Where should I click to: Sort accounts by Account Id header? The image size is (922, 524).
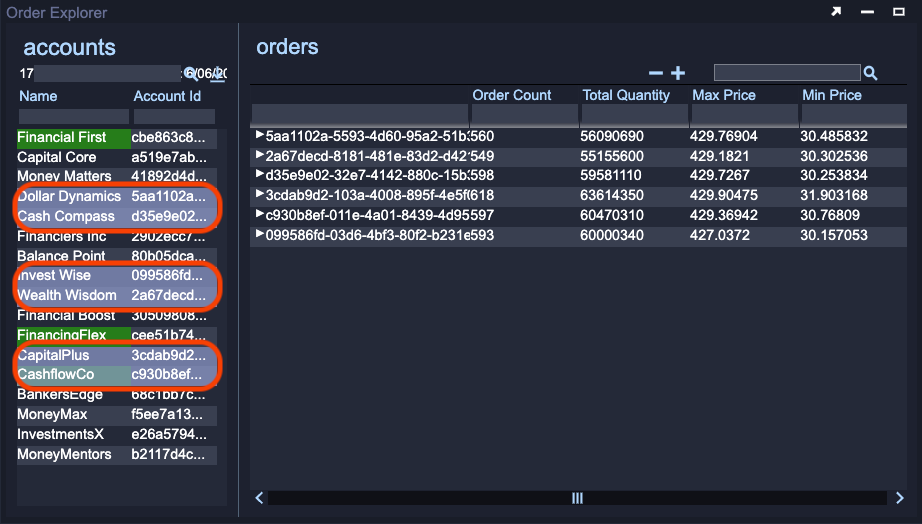(x=167, y=96)
